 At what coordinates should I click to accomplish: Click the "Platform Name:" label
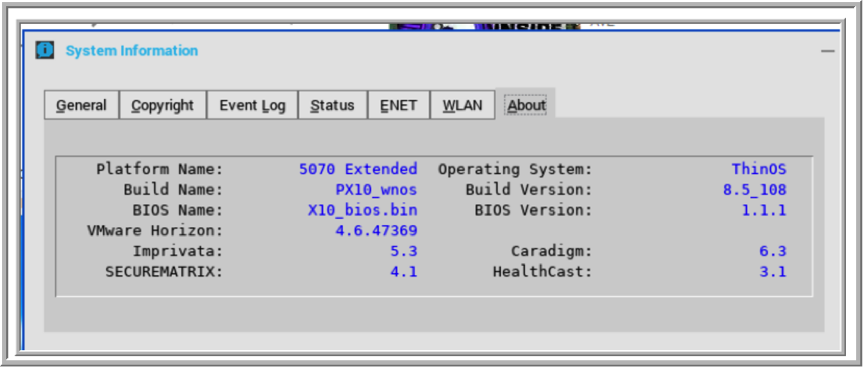(160, 169)
